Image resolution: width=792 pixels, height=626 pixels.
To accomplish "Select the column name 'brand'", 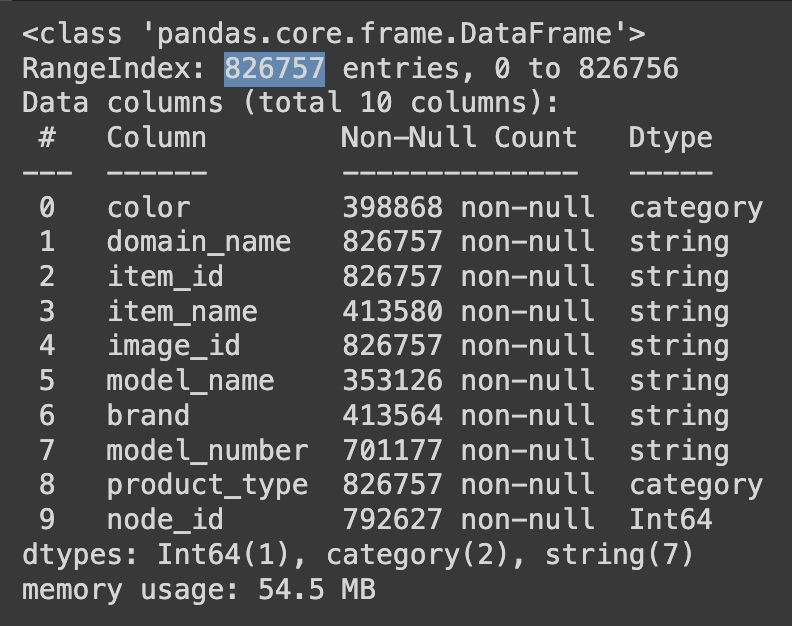I will click(x=148, y=415).
